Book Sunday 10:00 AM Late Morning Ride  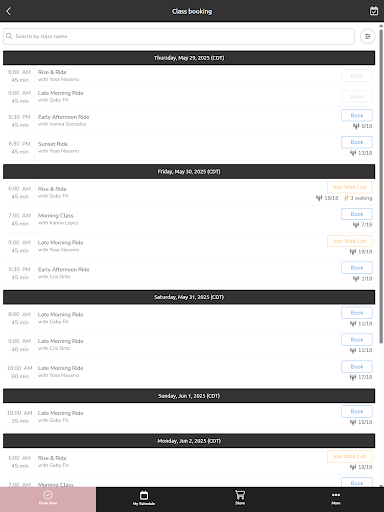[357, 411]
